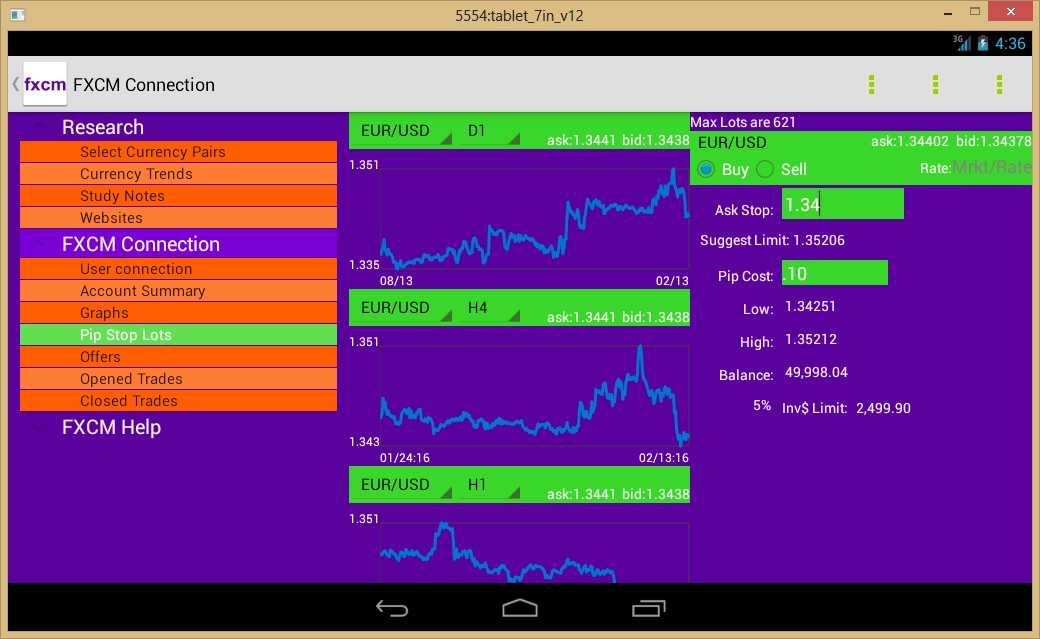The image size is (1040, 639).
Task: Select the Buy radio button
Action: (706, 169)
